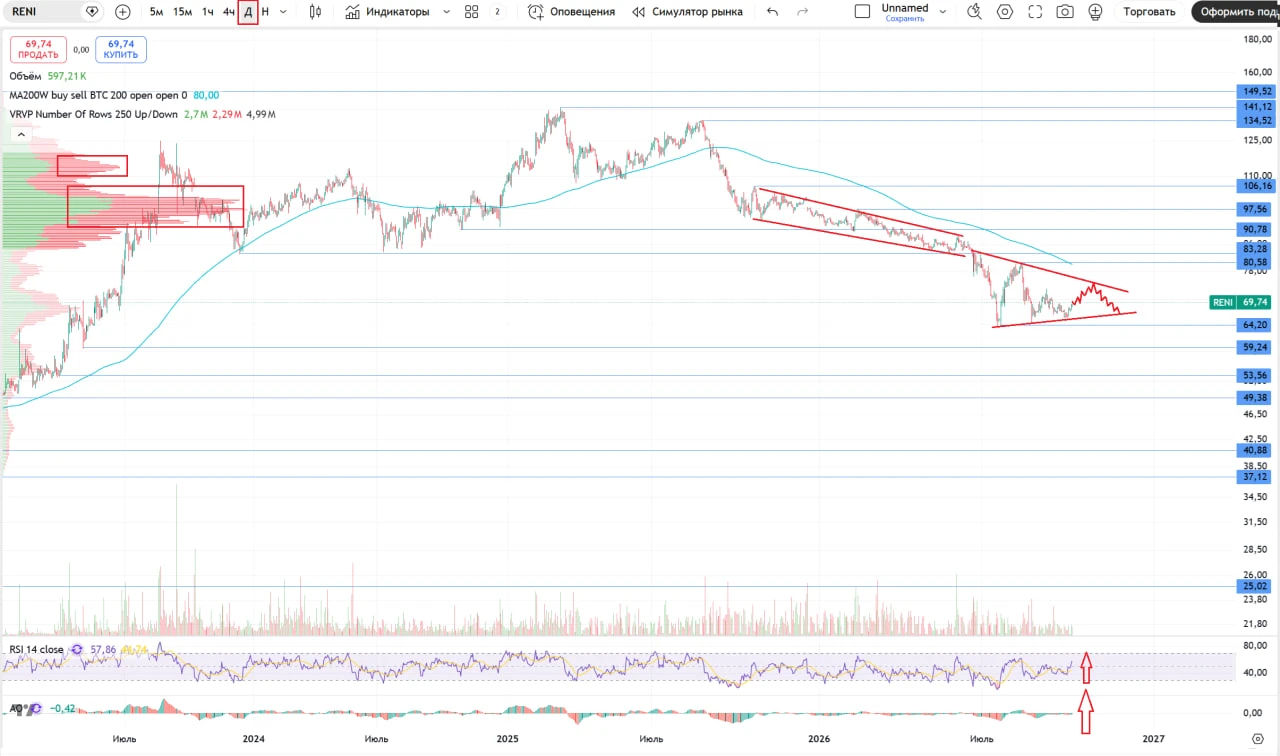Select the RSI 14 close legend label
The height and width of the screenshot is (756, 1280).
click(x=36, y=650)
